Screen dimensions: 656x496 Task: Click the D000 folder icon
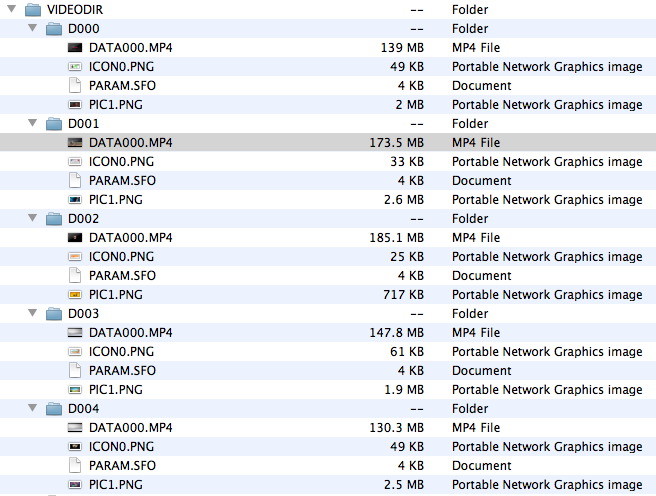pyautogui.click(x=54, y=29)
